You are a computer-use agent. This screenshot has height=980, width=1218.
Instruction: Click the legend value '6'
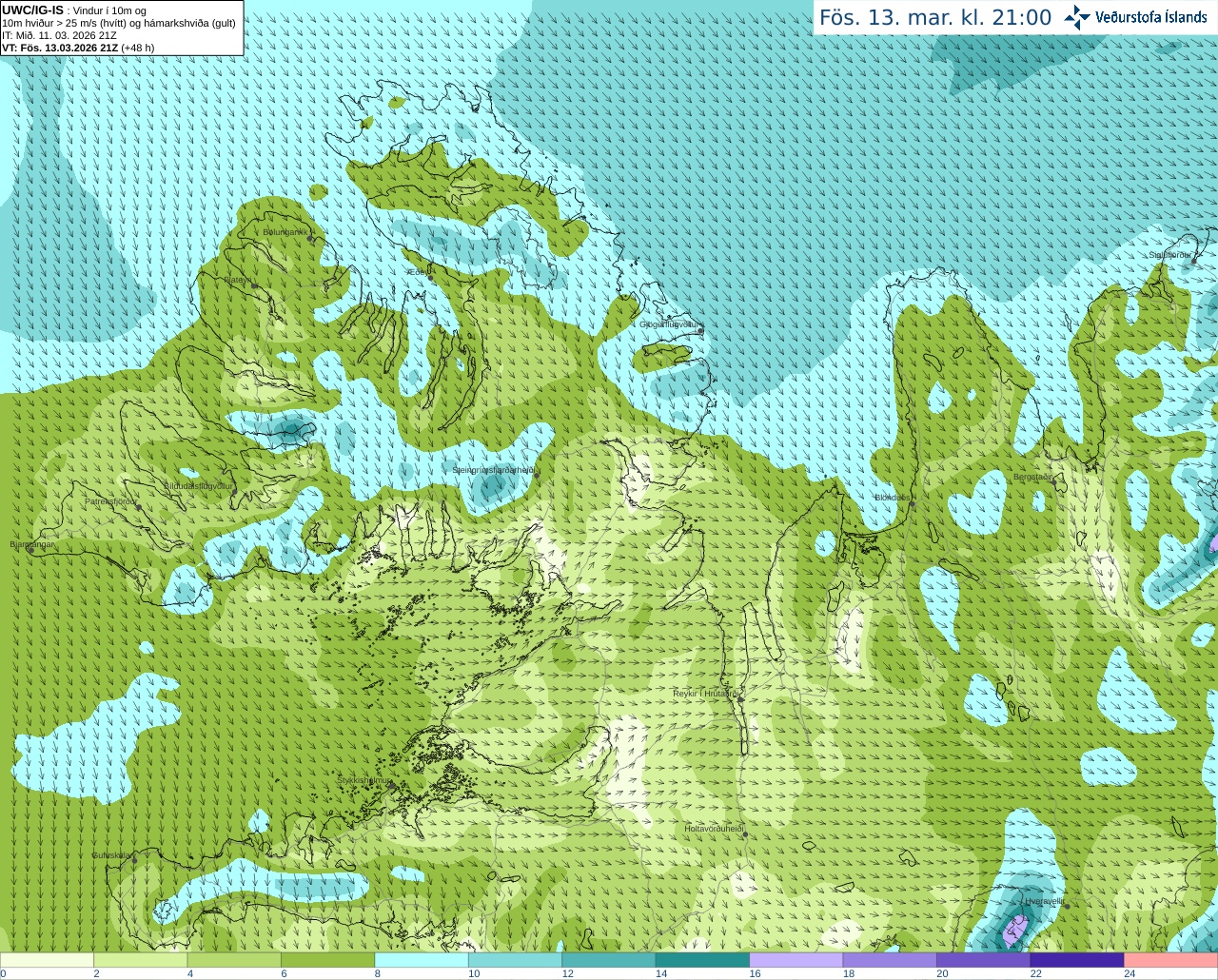pyautogui.click(x=284, y=973)
